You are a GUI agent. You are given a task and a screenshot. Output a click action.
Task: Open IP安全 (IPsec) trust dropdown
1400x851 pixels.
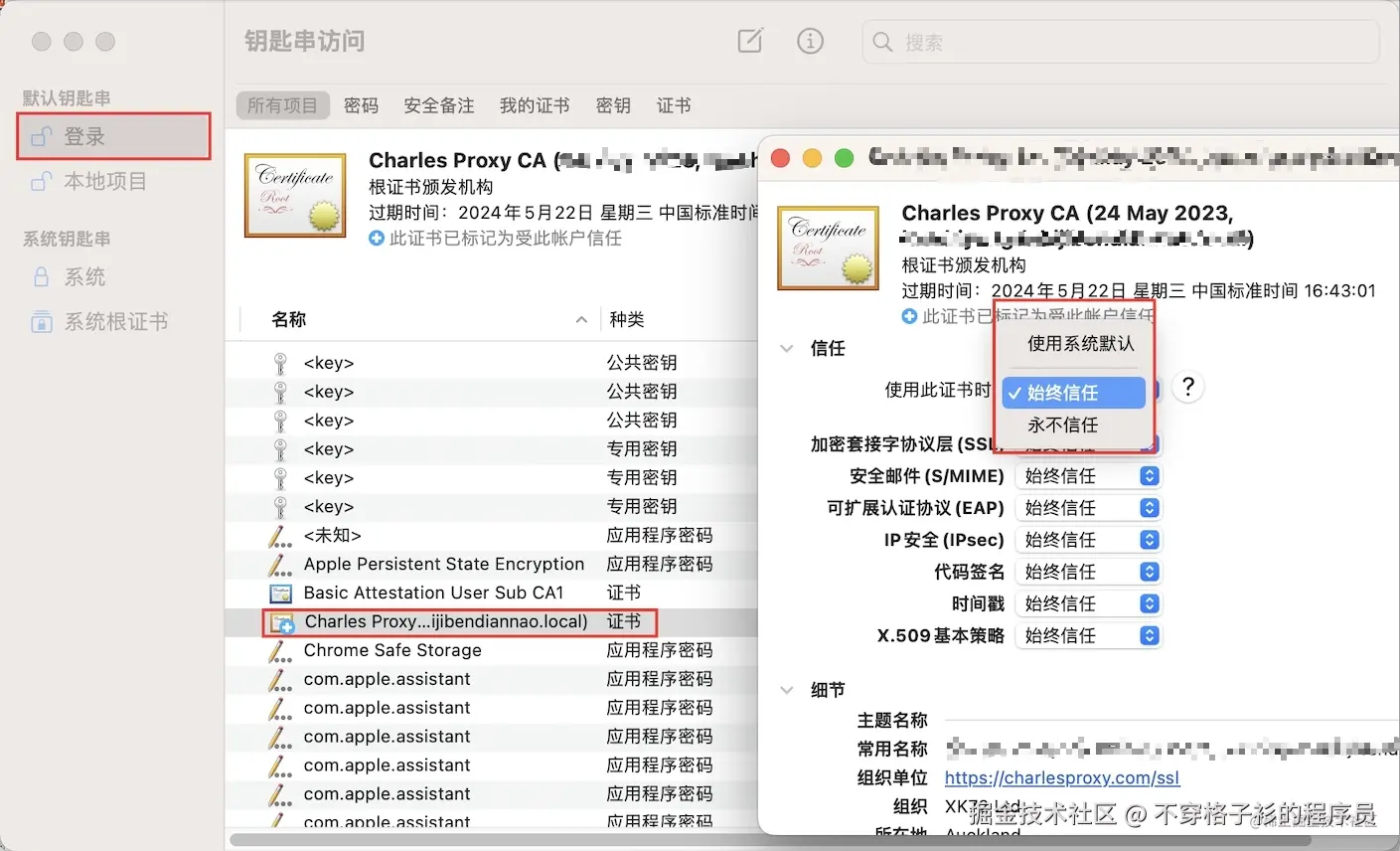[x=1088, y=540]
